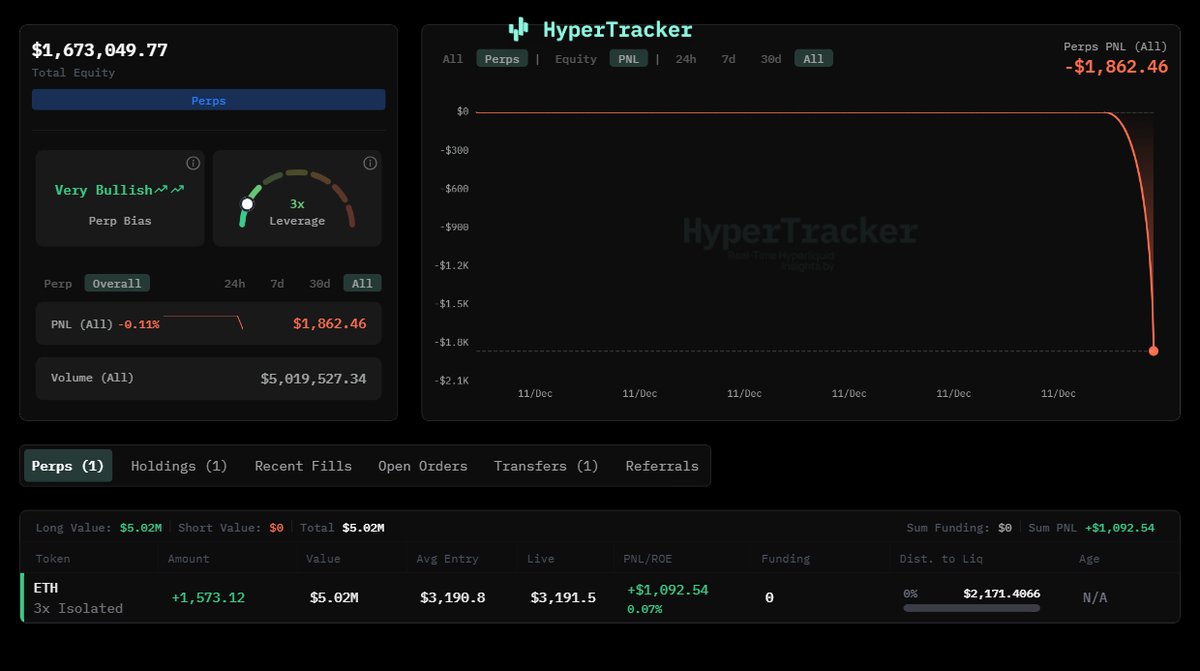The image size is (1200, 671).
Task: Select Overall in left panel toggle
Action: pos(117,283)
